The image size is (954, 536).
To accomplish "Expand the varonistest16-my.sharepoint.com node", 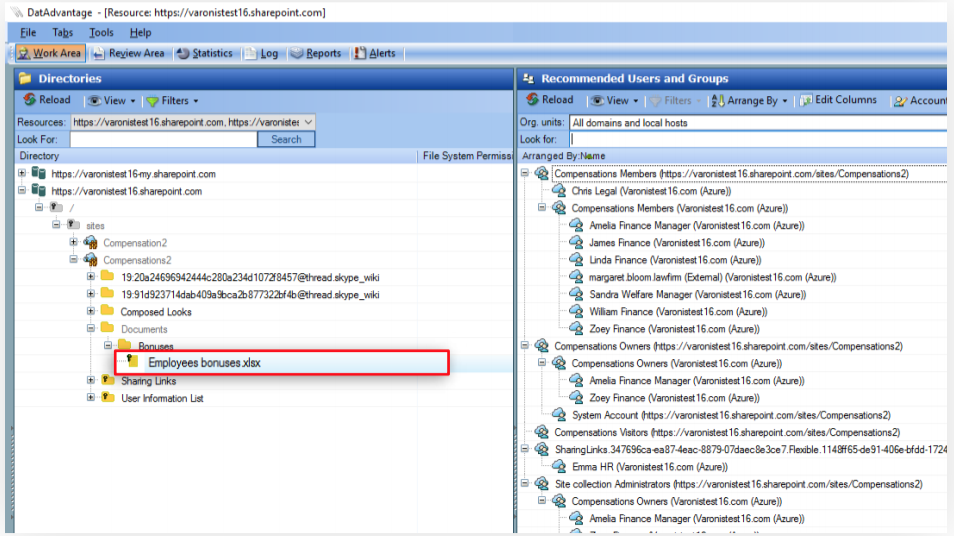I will coord(22,173).
